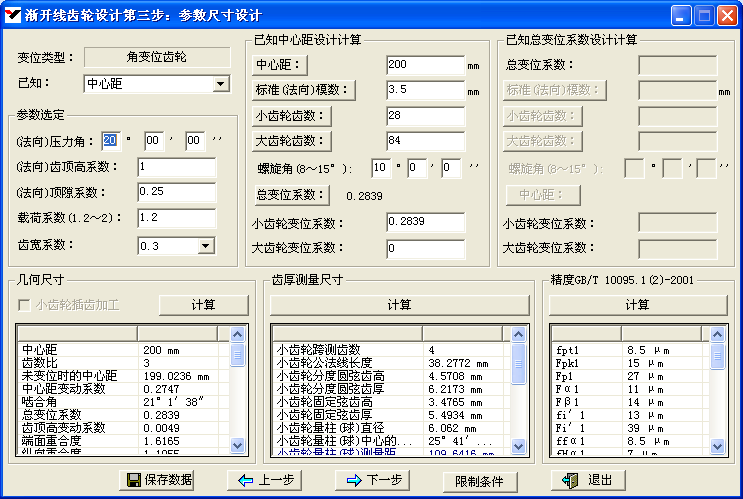743x499 pixels.
Task: Click the floppy disk 保存数据 save icon
Action: (133, 480)
